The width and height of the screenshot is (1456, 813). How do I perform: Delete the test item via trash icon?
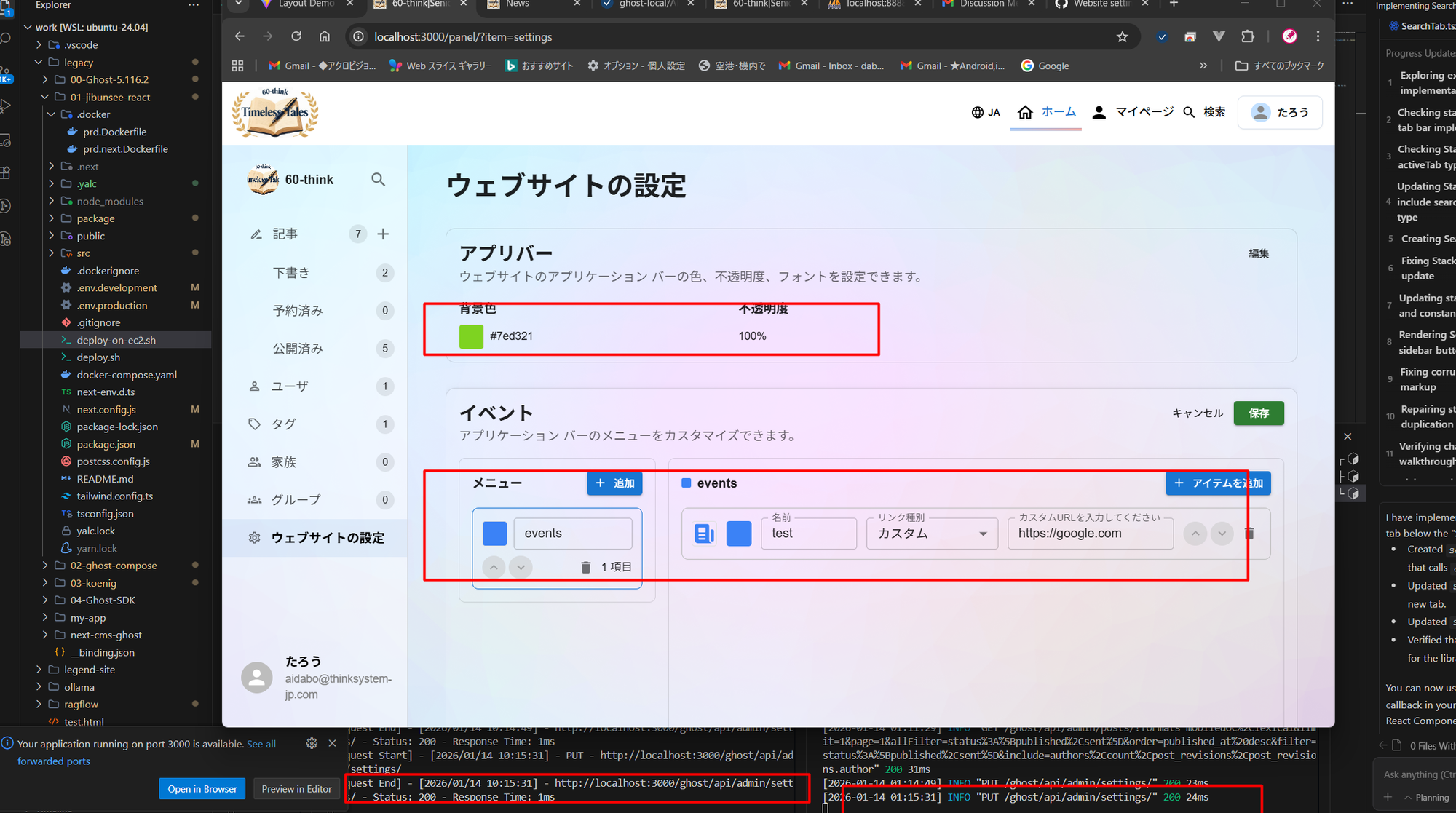[1249, 534]
